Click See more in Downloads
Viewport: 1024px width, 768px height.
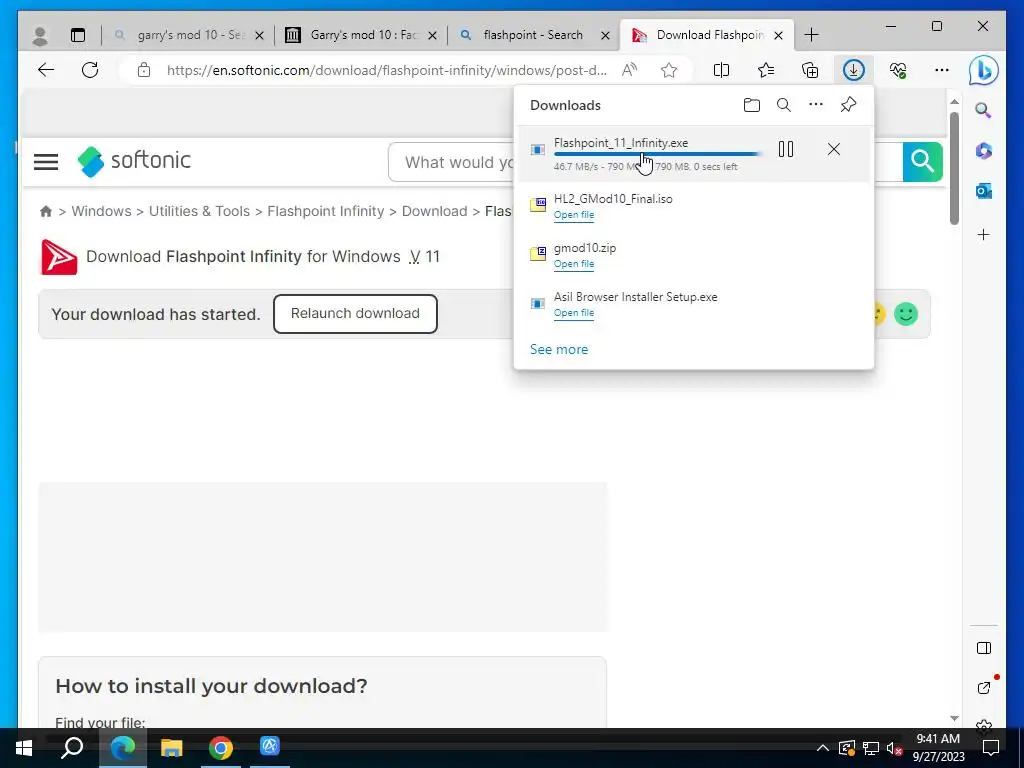pos(559,349)
